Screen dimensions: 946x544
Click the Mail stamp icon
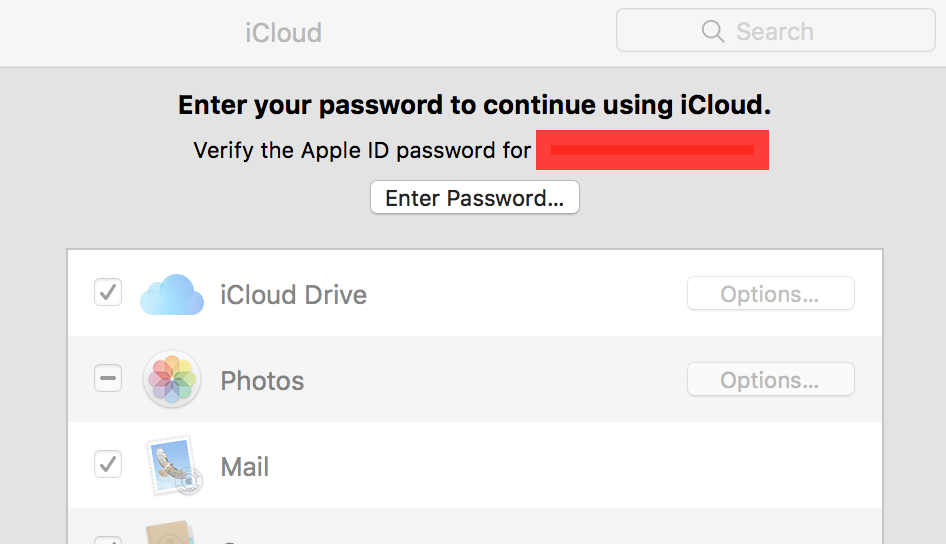174,466
